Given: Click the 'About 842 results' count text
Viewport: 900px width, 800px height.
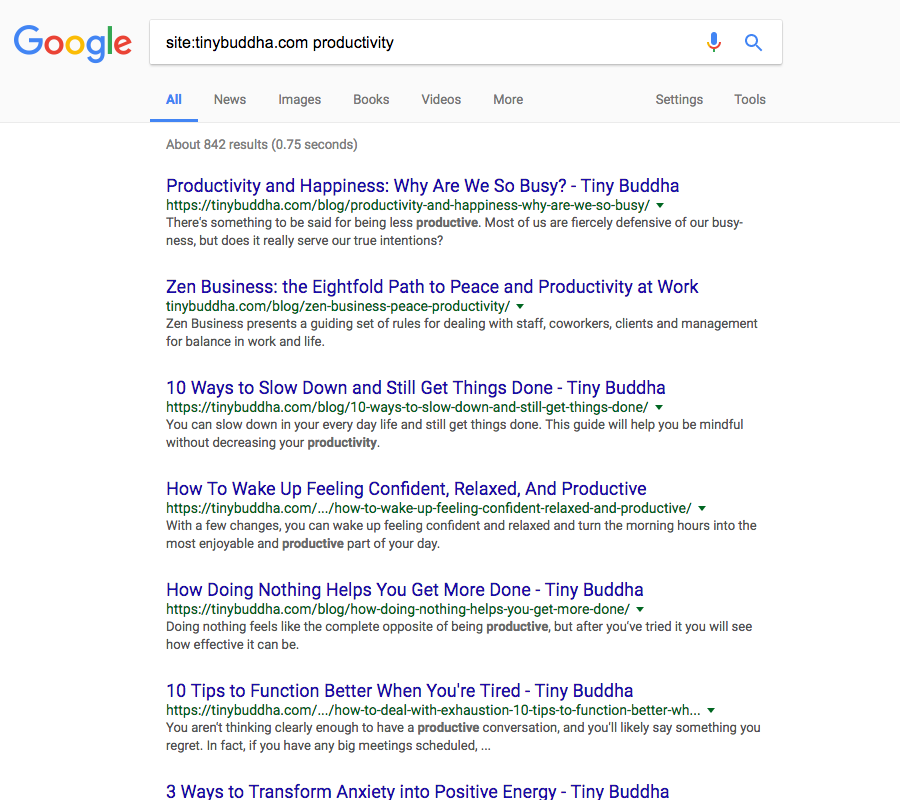Looking at the screenshot, I should tap(262, 145).
